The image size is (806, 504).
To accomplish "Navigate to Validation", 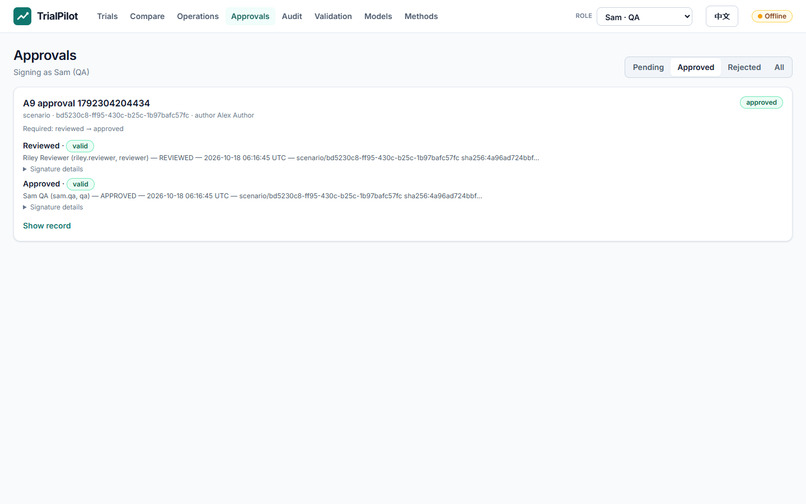I will pyautogui.click(x=333, y=16).
